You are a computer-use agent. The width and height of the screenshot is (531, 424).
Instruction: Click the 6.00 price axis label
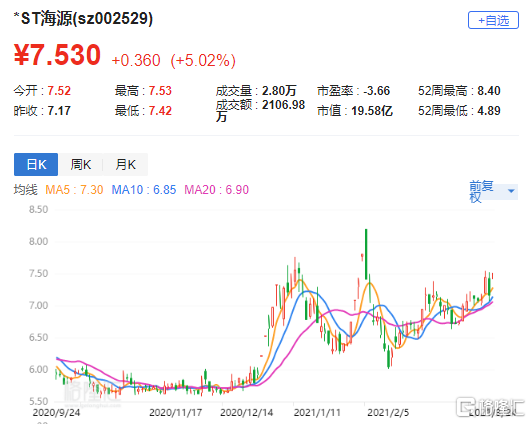click(x=38, y=369)
